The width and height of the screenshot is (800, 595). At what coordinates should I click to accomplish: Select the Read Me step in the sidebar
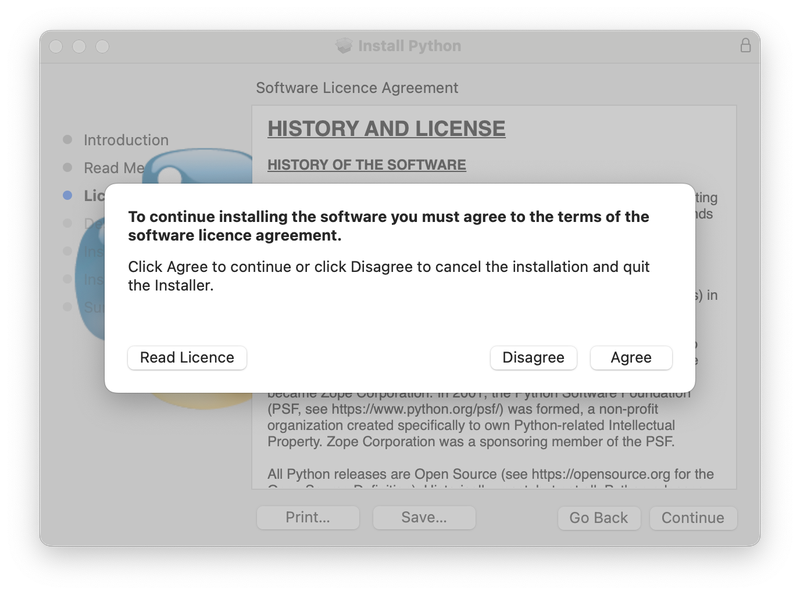tap(114, 168)
